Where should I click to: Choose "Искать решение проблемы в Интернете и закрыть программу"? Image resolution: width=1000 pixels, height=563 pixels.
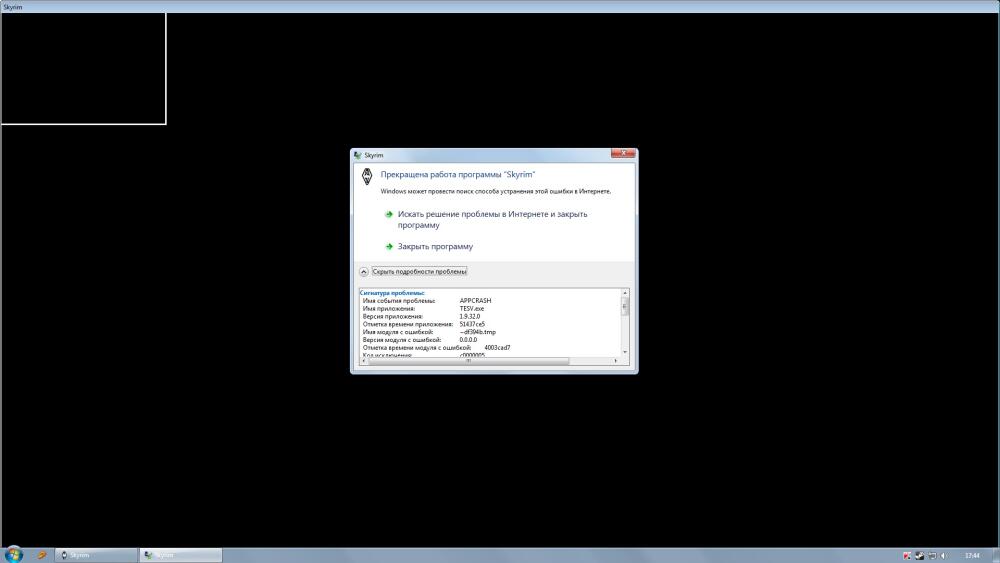click(492, 219)
